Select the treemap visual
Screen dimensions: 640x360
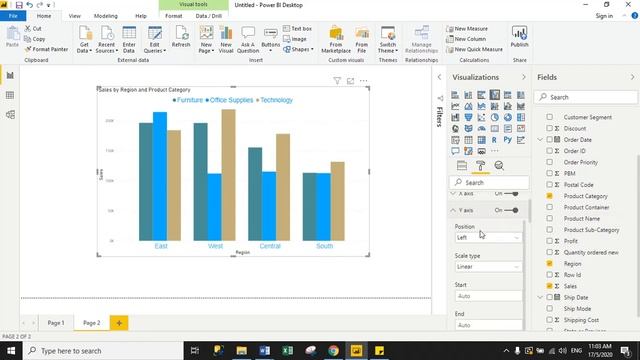[521, 118]
